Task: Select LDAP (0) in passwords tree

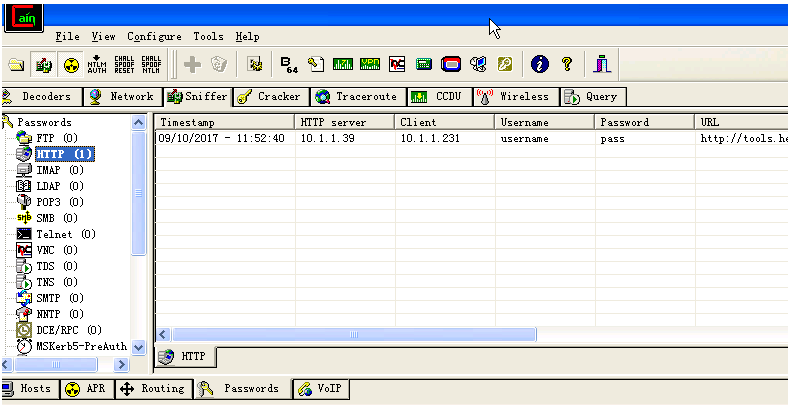Action: pyautogui.click(x=60, y=186)
